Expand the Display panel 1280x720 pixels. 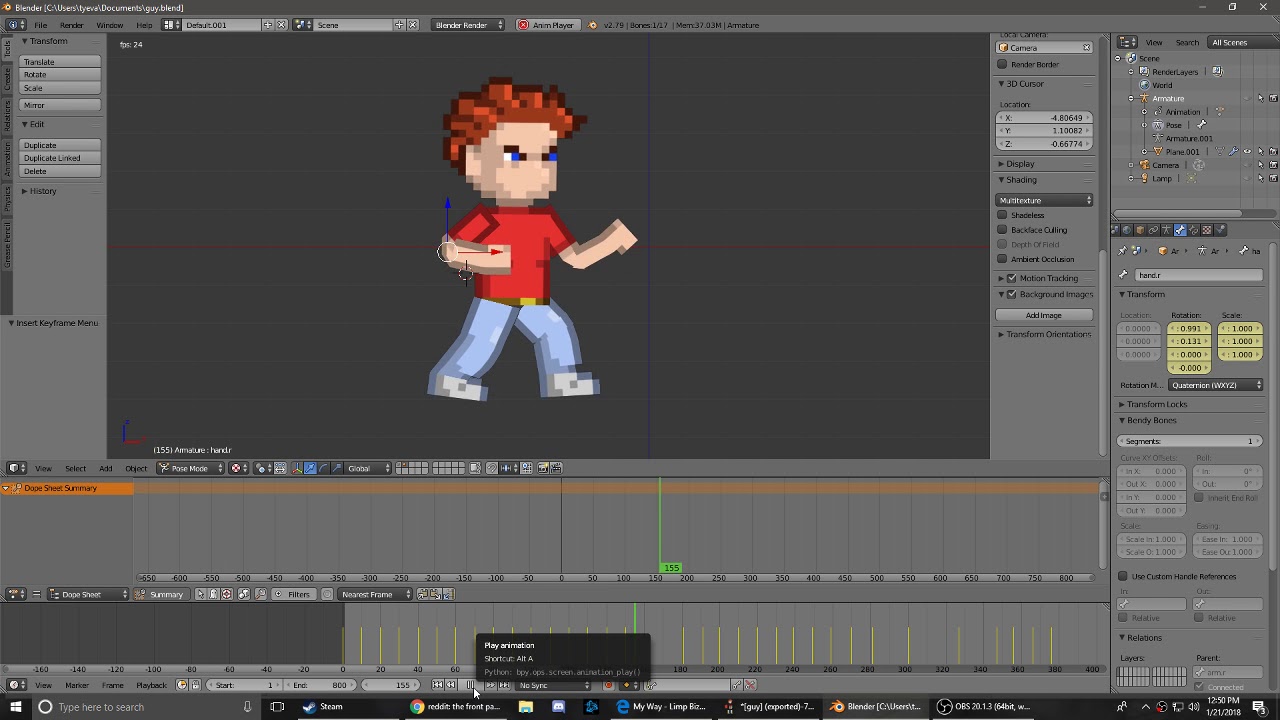[1020, 164]
